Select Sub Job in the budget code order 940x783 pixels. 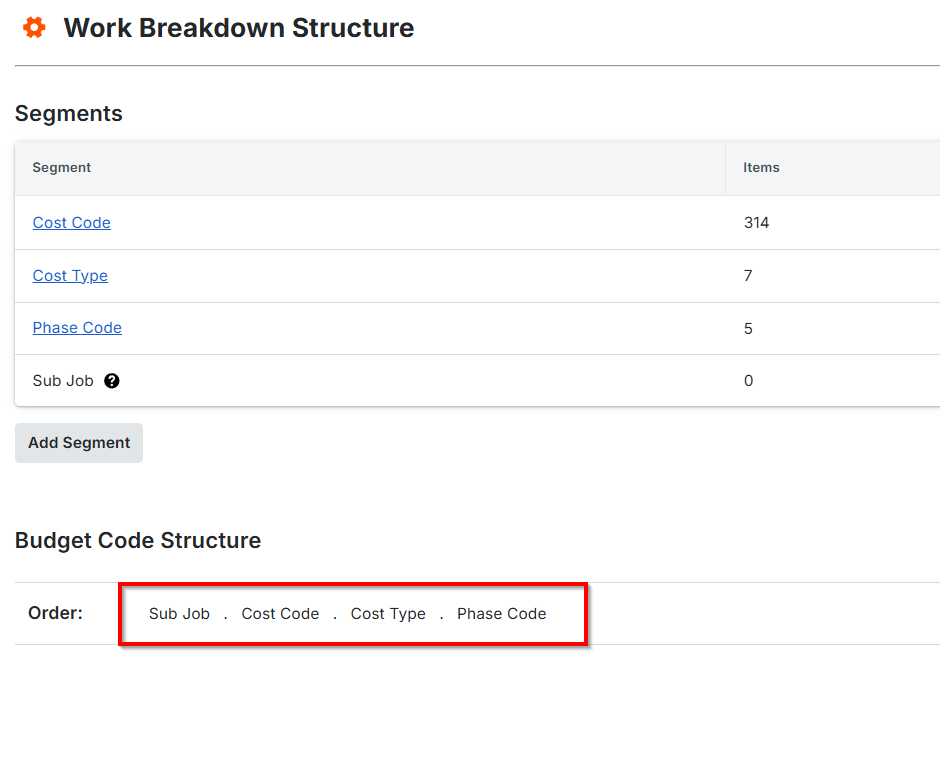coord(179,614)
